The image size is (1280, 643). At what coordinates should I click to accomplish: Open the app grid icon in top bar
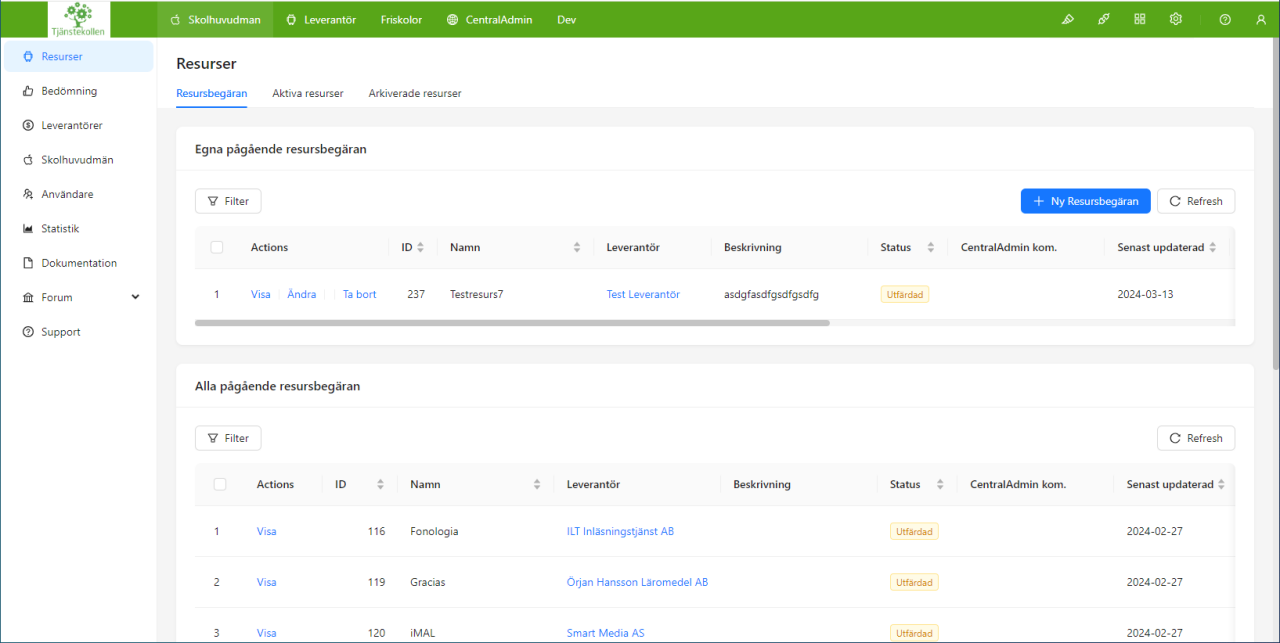coord(1139,19)
